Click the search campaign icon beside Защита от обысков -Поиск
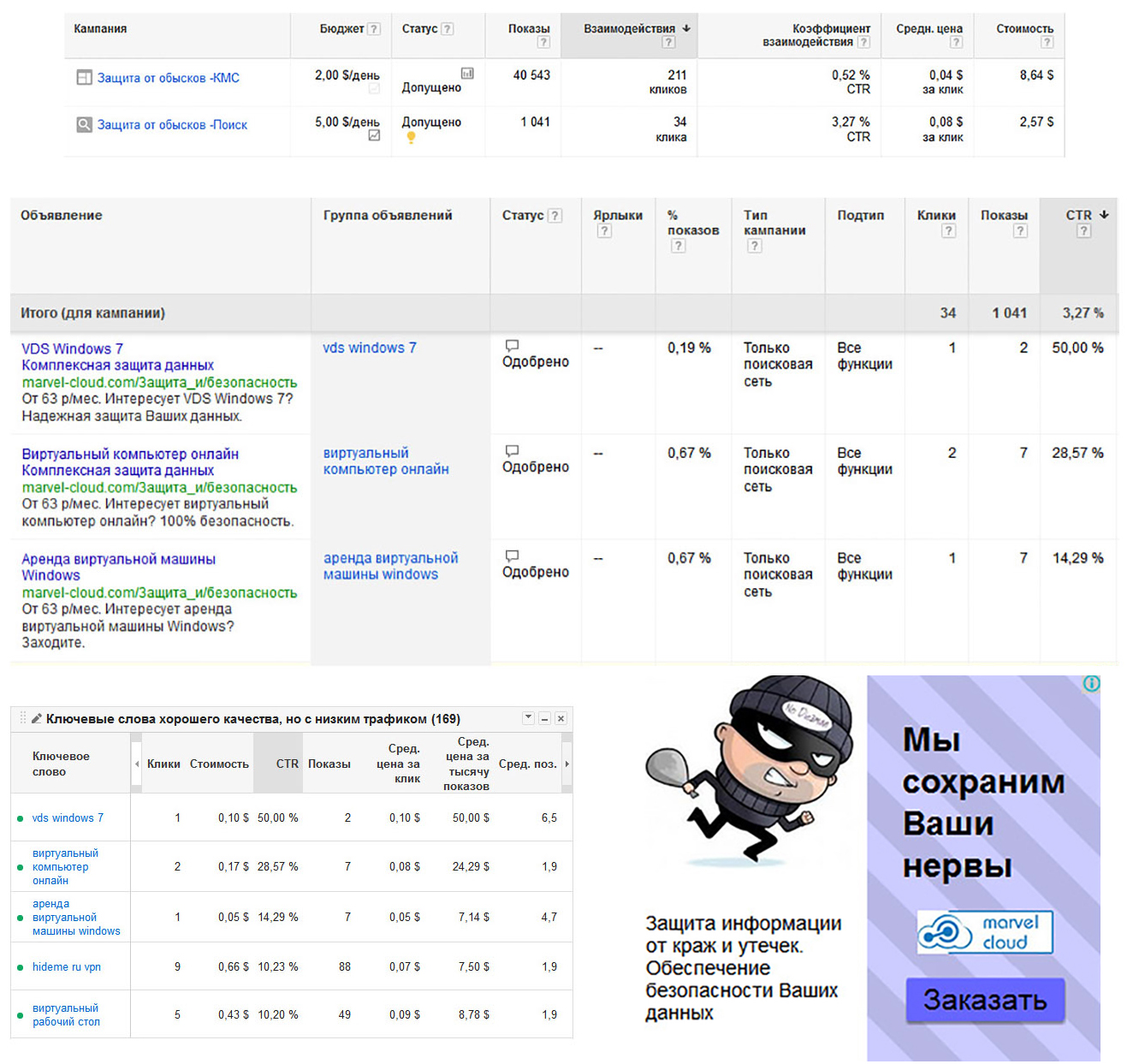The width and height of the screenshot is (1133, 1064). [x=84, y=125]
